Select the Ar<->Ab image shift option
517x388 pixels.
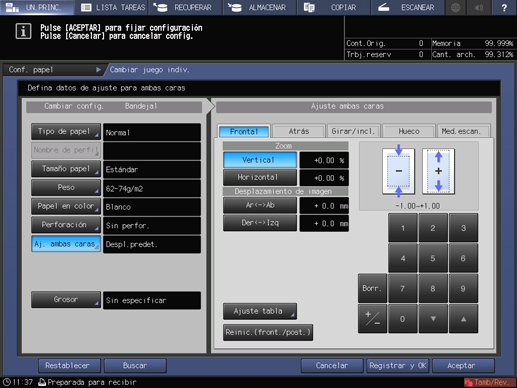pyautogui.click(x=260, y=205)
